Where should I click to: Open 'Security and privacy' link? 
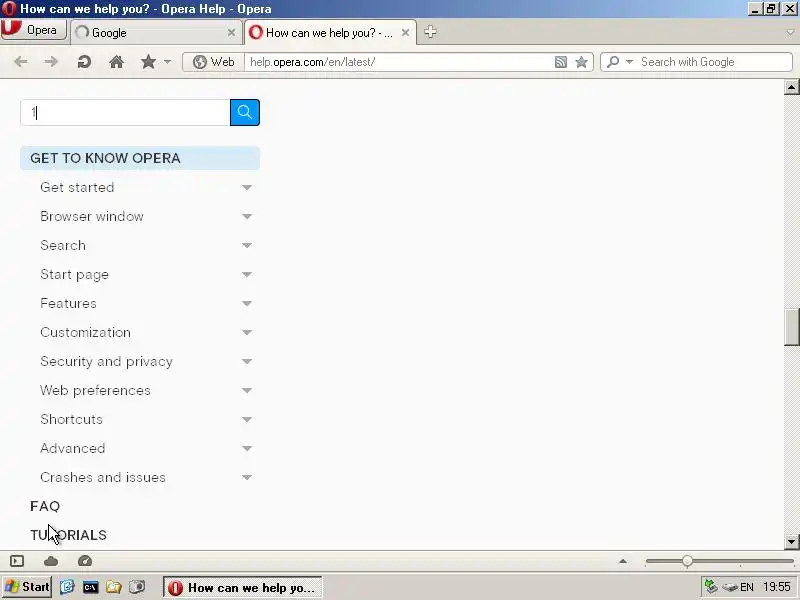click(106, 361)
